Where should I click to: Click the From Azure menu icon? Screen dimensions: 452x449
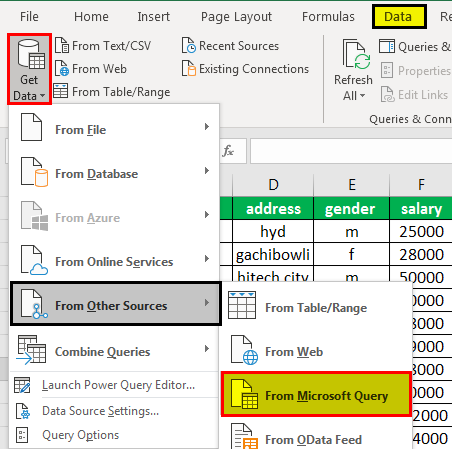tap(34, 216)
